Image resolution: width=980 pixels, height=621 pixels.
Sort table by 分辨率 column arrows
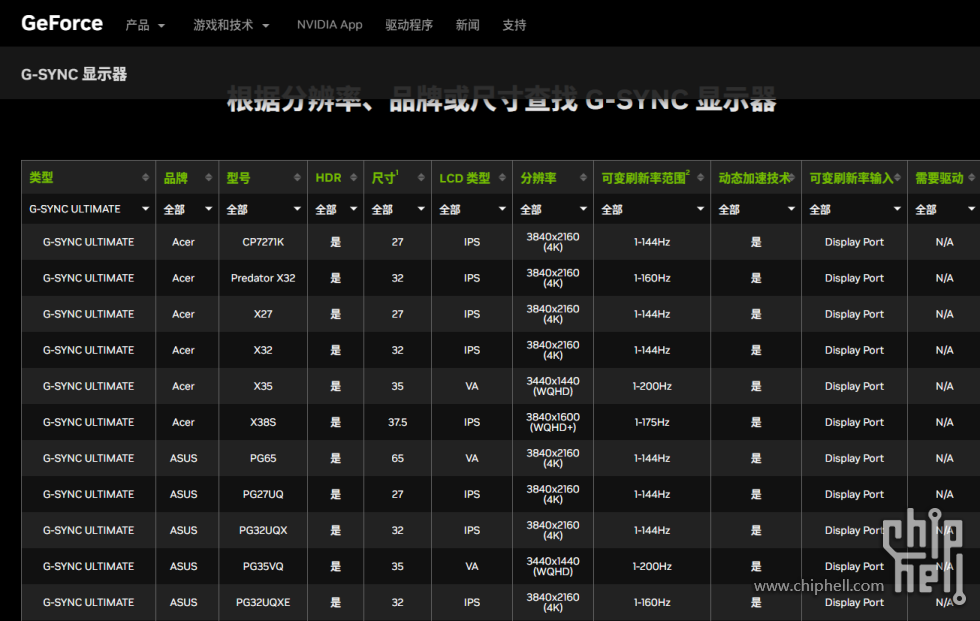pos(584,177)
